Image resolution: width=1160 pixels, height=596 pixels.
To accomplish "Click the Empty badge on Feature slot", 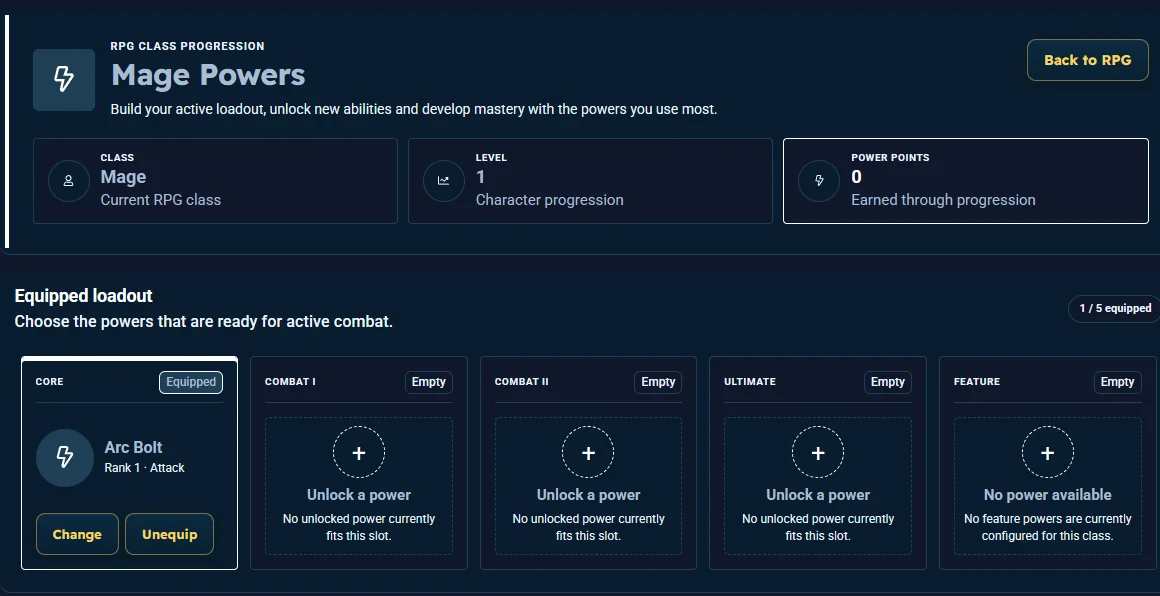I will pyautogui.click(x=1117, y=382).
